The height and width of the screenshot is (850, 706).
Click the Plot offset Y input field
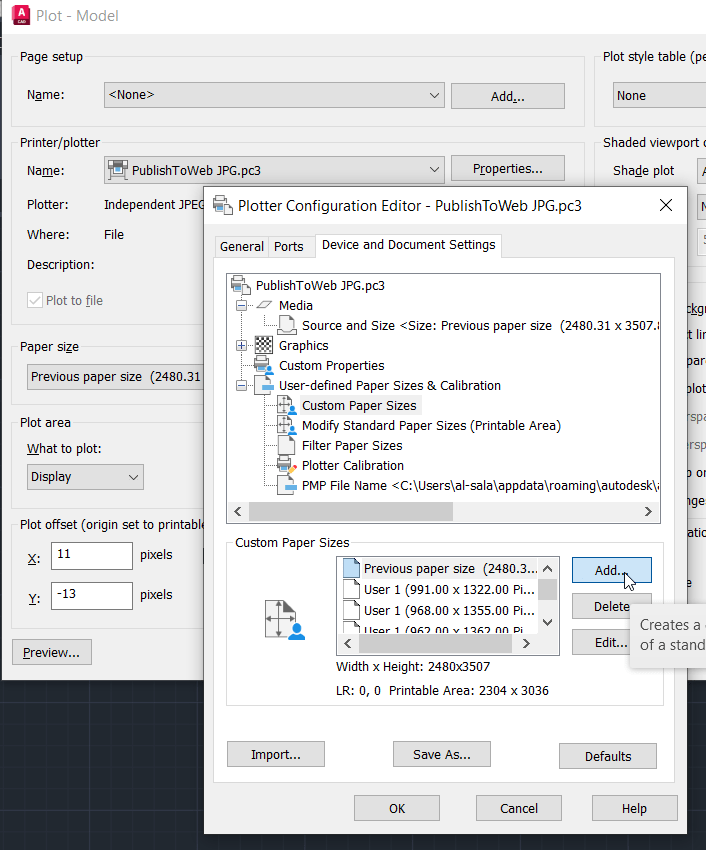(x=92, y=595)
